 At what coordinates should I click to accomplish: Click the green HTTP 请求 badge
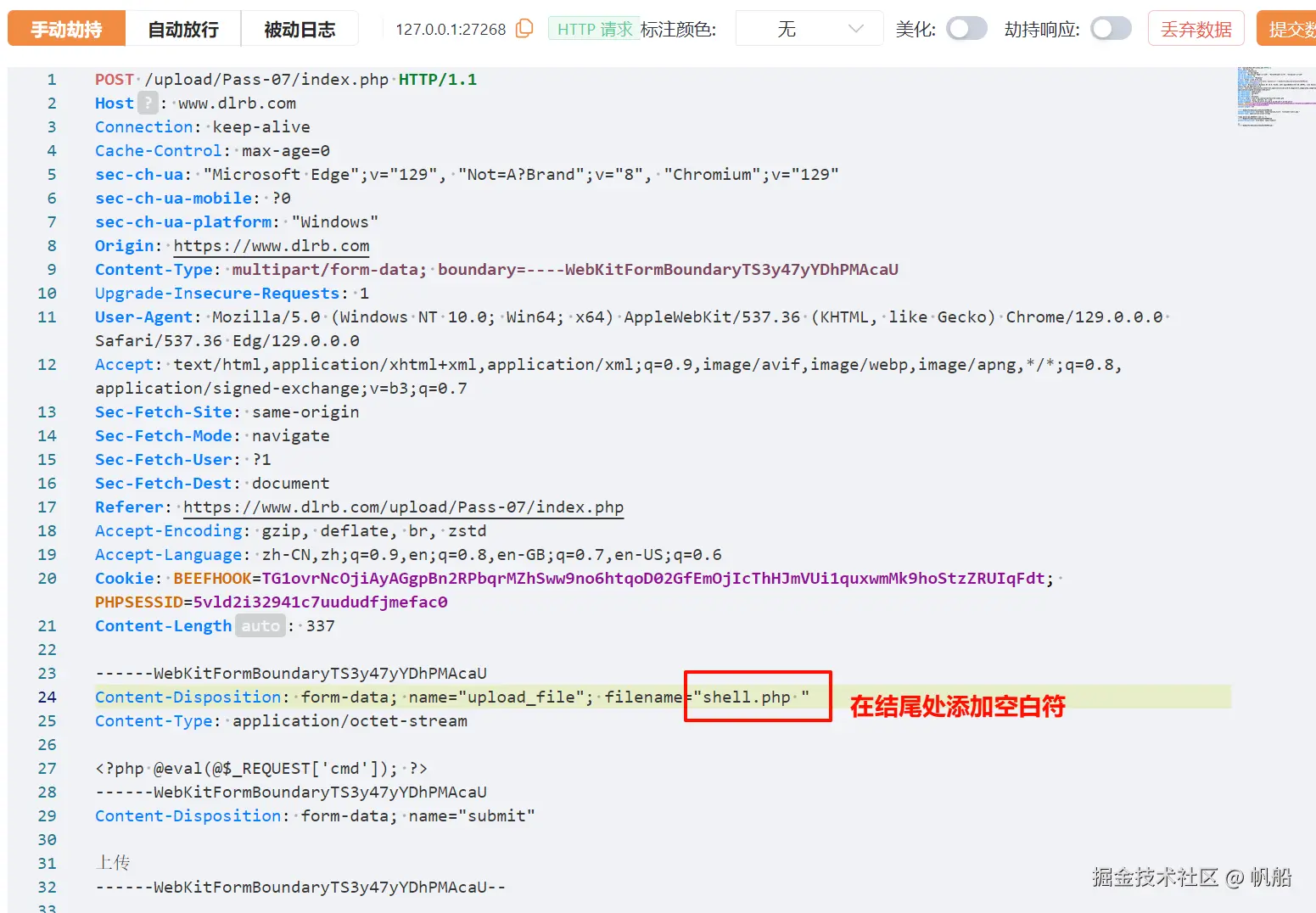tap(594, 28)
